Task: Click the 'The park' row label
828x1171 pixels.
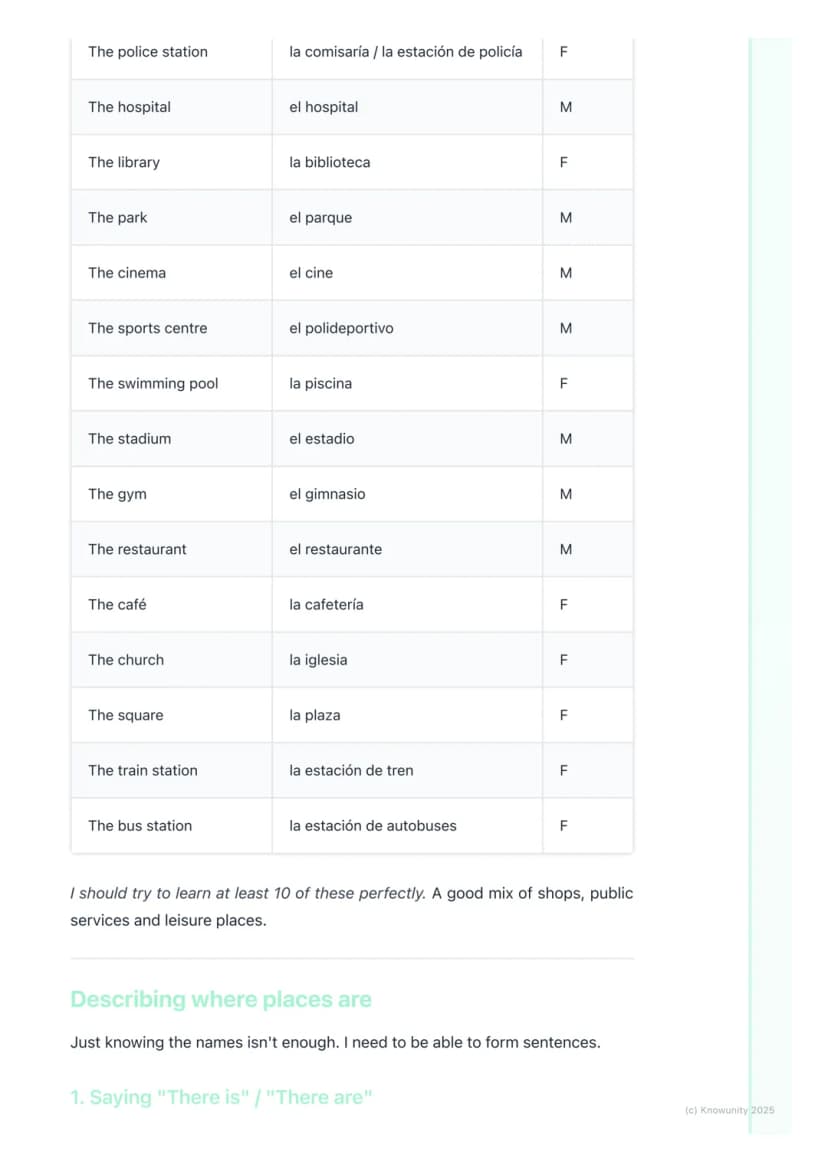Action: click(x=117, y=218)
